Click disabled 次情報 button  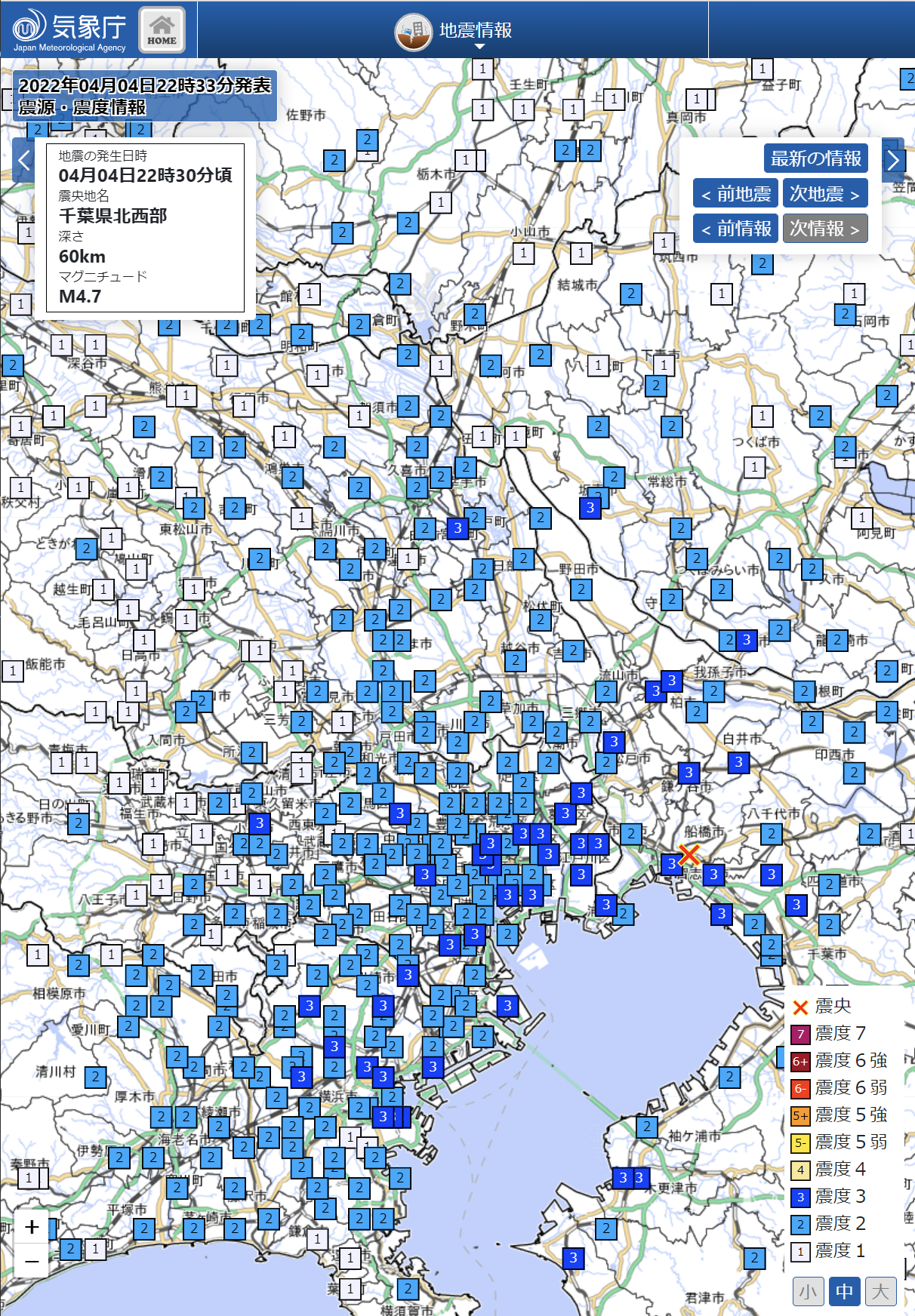pos(825,229)
